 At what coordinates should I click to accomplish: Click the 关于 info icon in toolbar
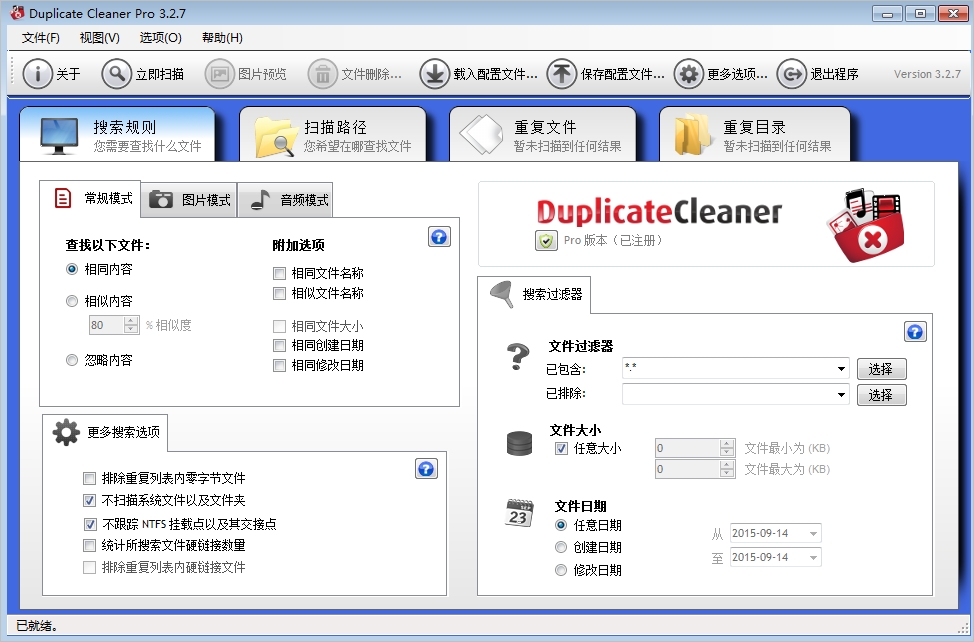(37, 74)
